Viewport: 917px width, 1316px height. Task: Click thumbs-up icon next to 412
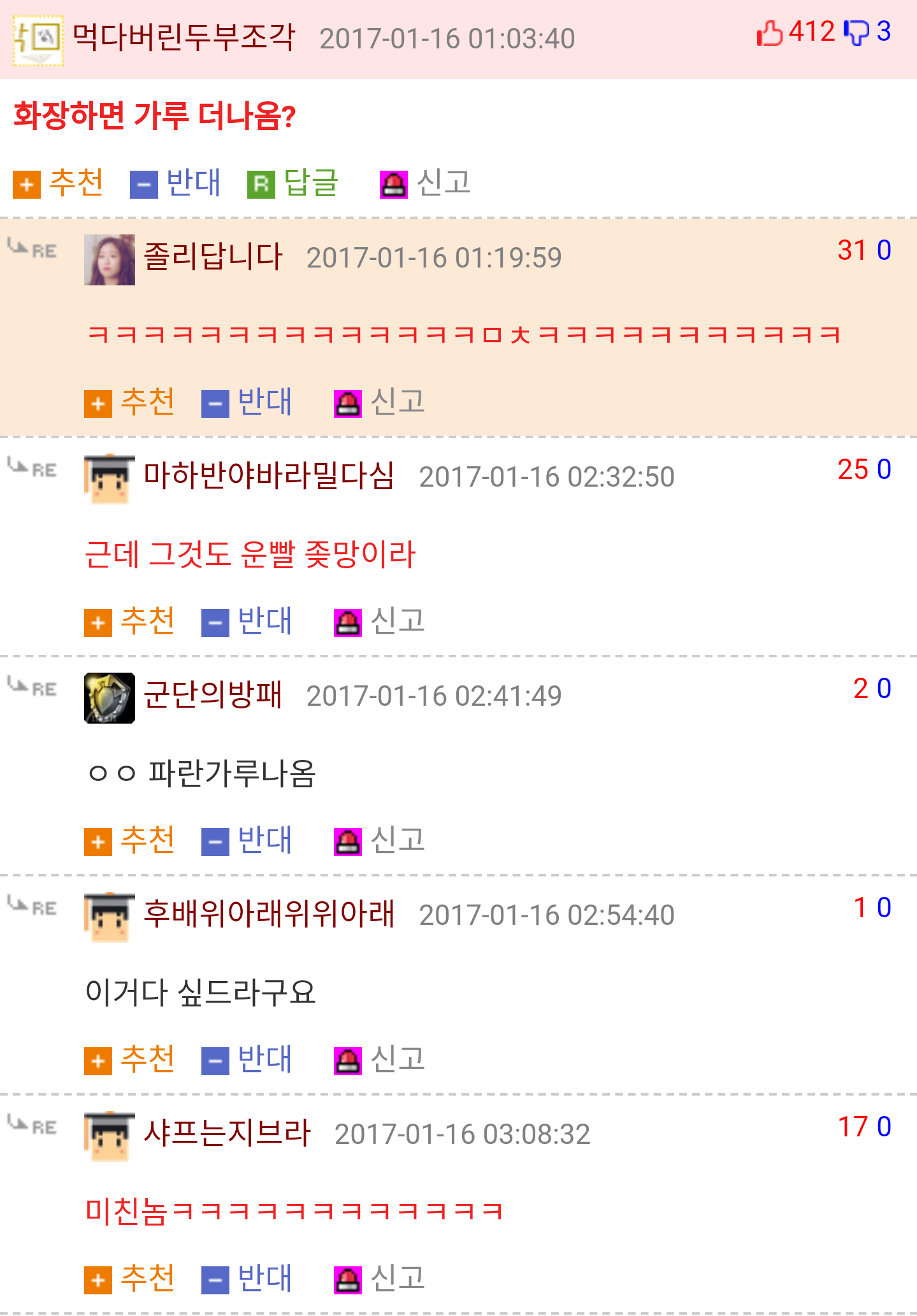770,32
